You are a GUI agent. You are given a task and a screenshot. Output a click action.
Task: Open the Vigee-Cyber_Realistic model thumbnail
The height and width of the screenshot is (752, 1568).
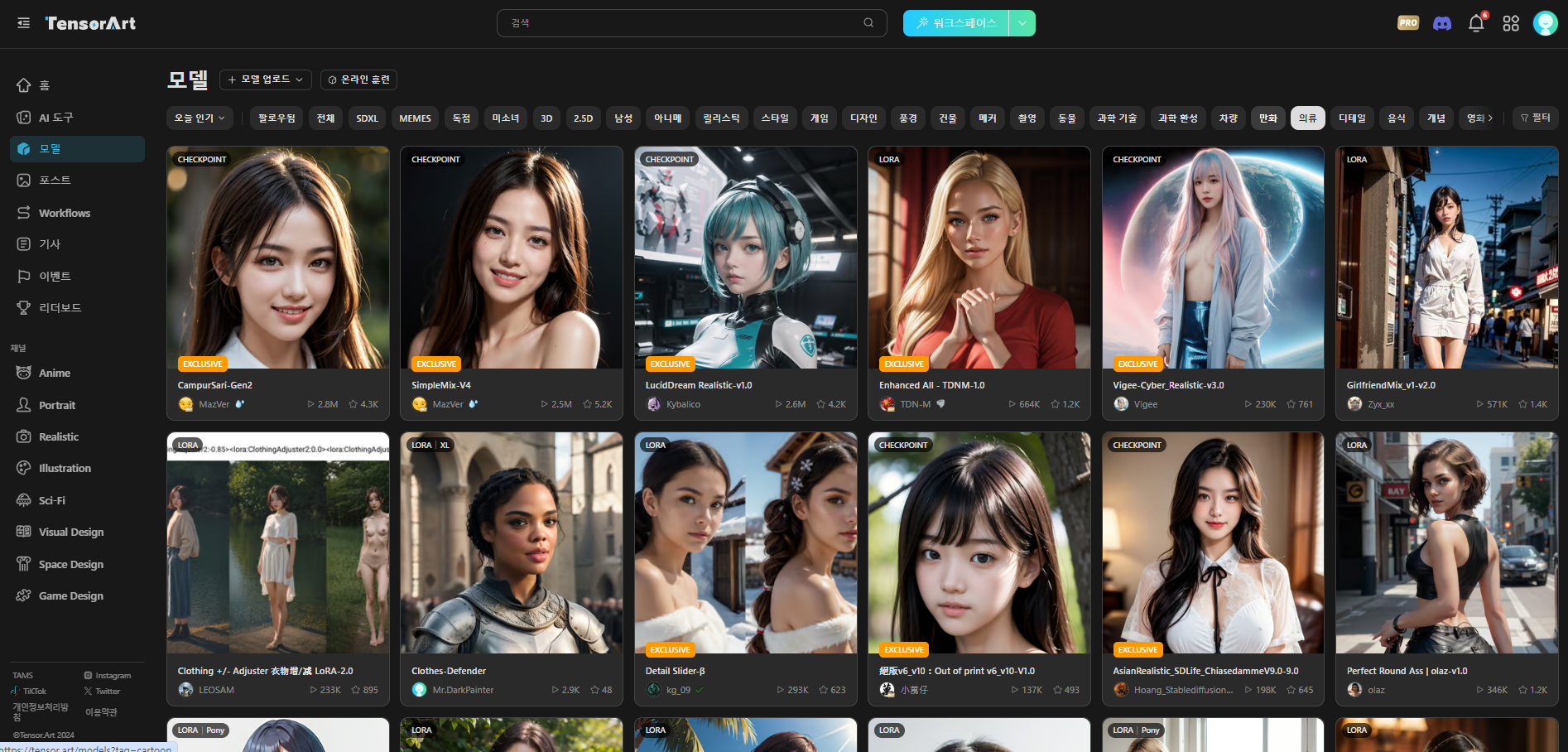coord(1213,258)
